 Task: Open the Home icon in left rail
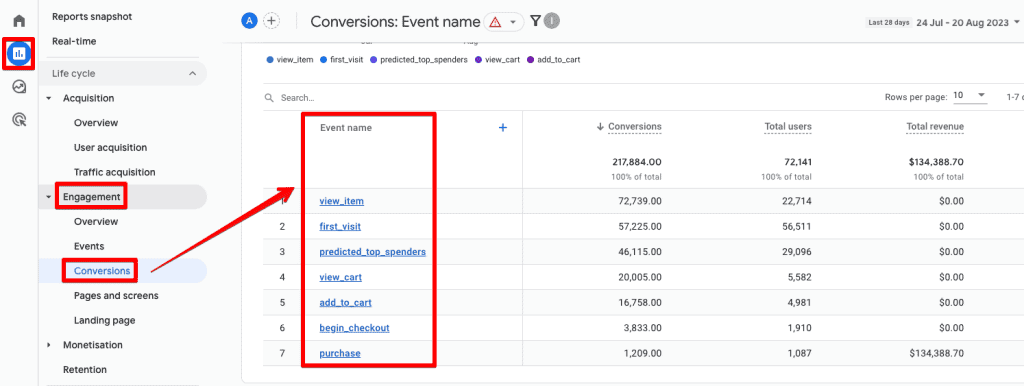[19, 21]
